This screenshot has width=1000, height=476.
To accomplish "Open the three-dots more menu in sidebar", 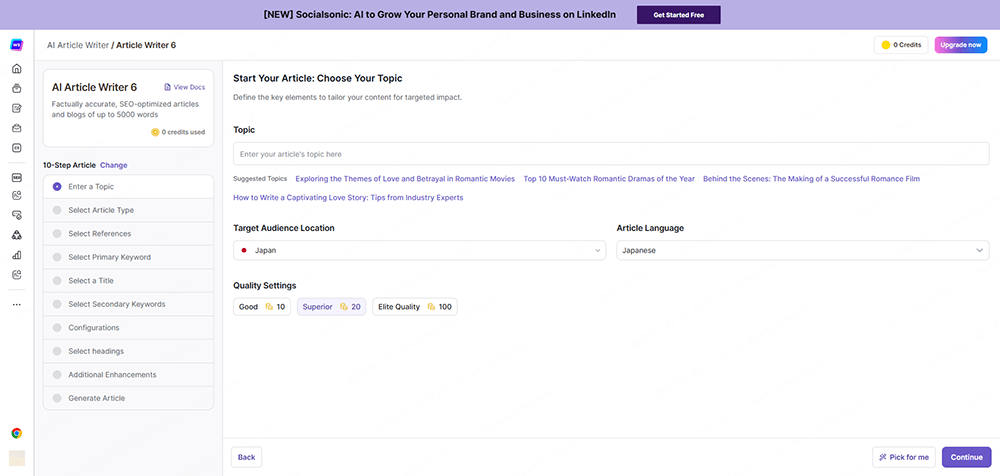I will tap(17, 304).
